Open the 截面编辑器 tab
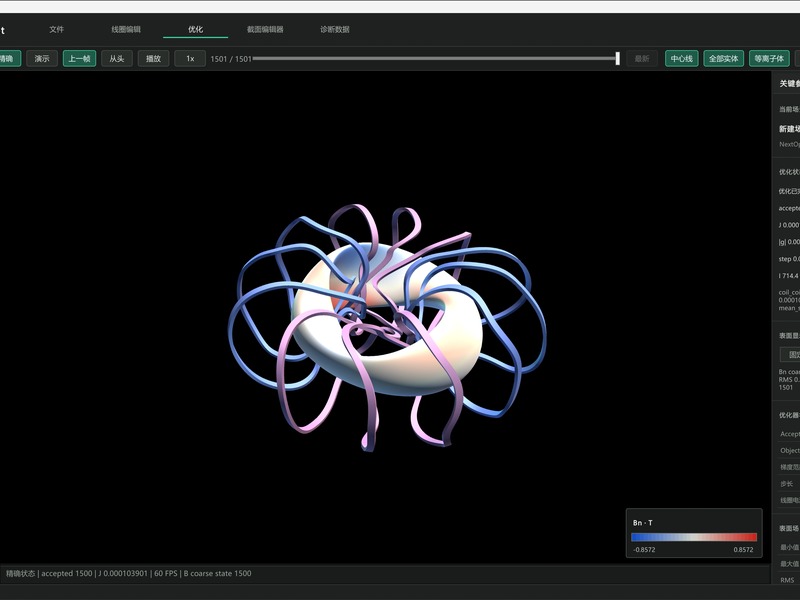800x600 pixels. point(265,30)
